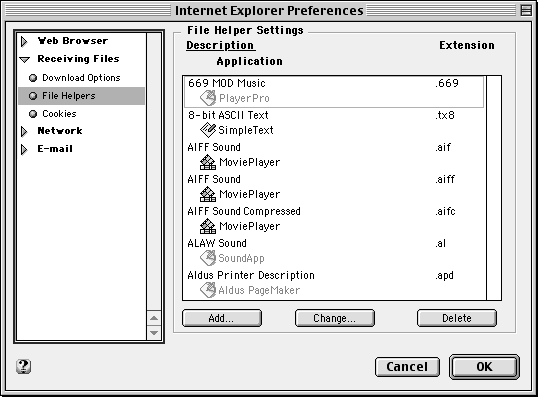Click MoviePlayer icon under .aif row
The height and width of the screenshot is (397, 538).
[x=208, y=162]
